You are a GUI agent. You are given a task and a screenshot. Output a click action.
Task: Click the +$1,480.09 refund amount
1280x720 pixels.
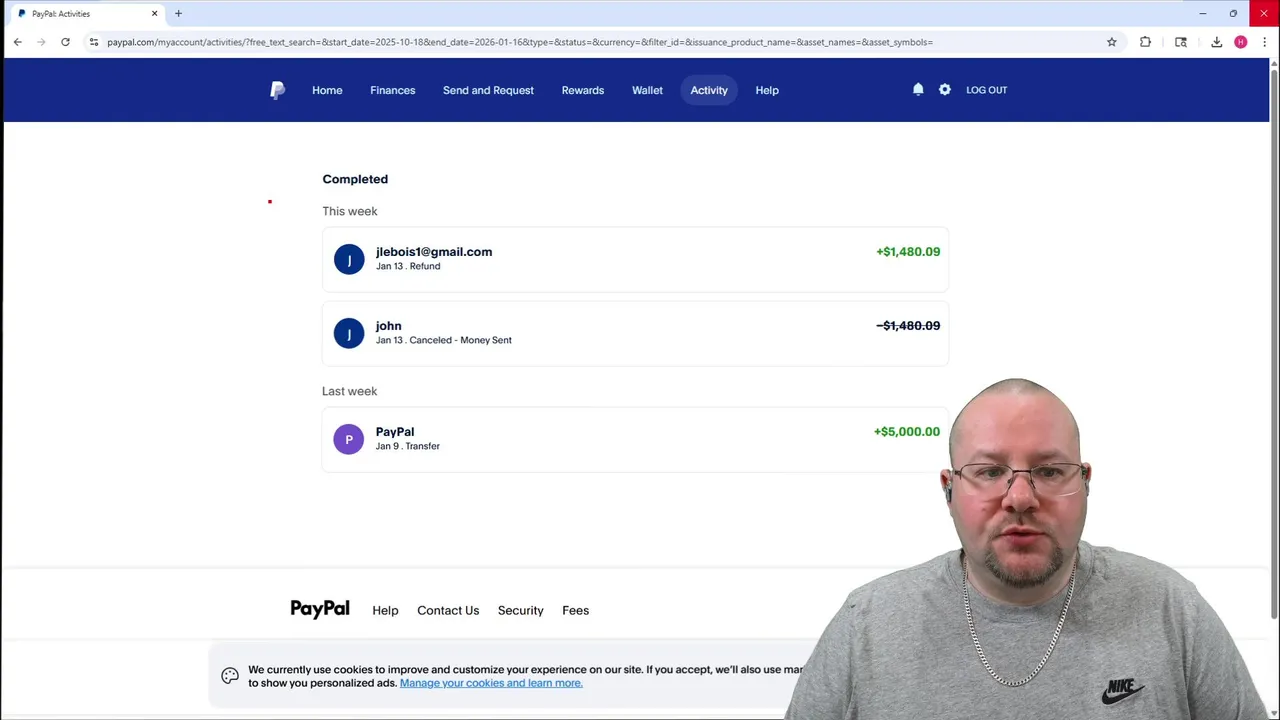click(908, 252)
